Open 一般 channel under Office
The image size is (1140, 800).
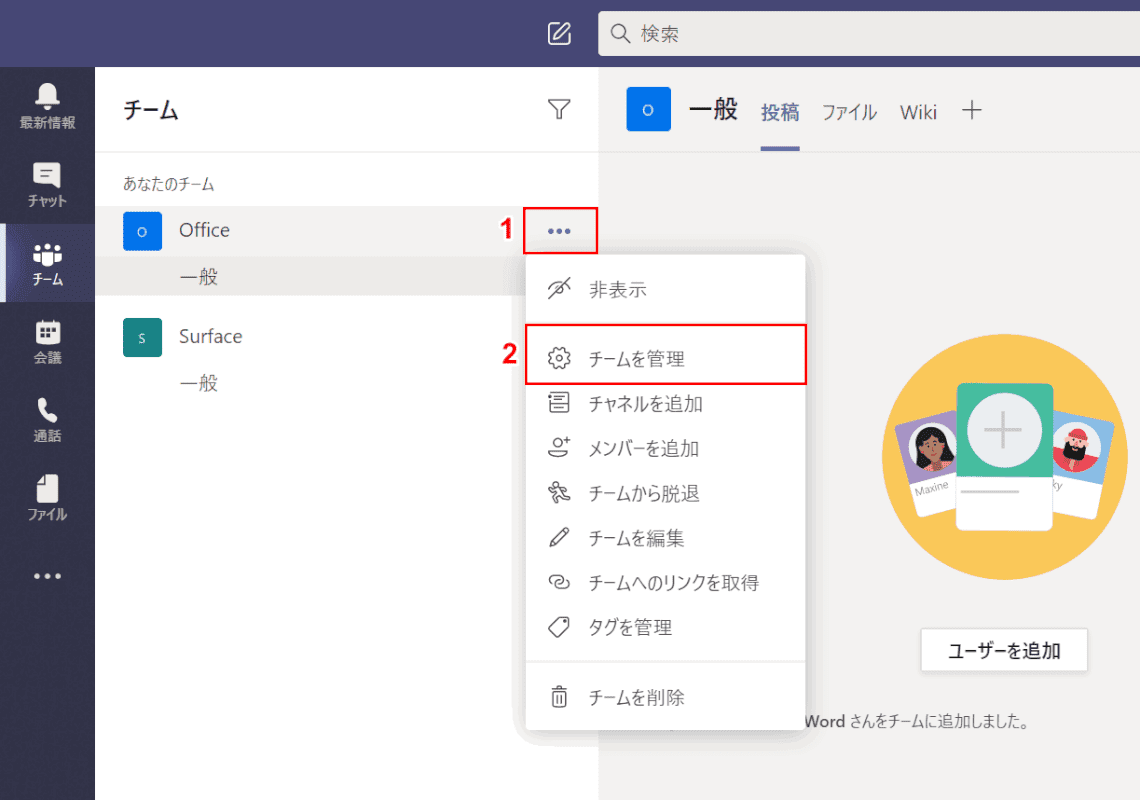(x=310, y=276)
